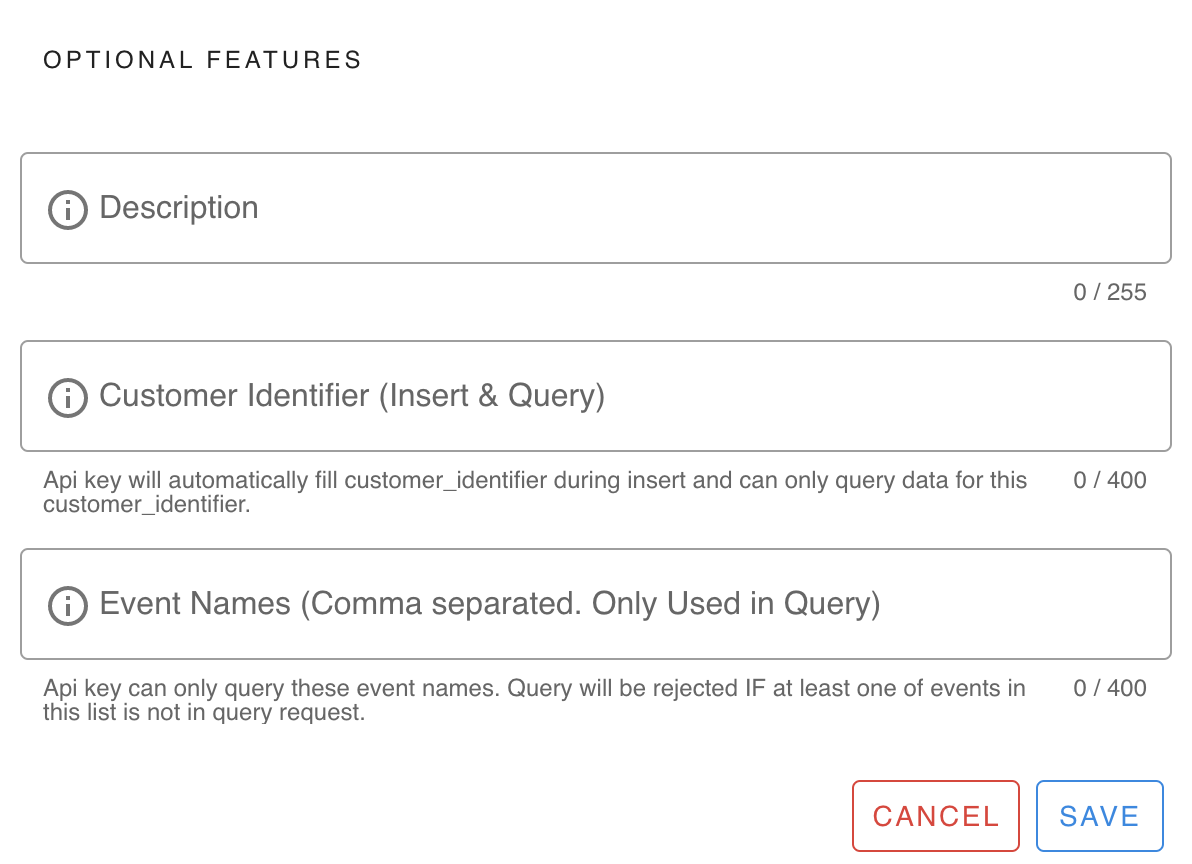Click the 0 / 400 counter under Event Names
The width and height of the screenshot is (1192, 864).
pyautogui.click(x=1110, y=688)
